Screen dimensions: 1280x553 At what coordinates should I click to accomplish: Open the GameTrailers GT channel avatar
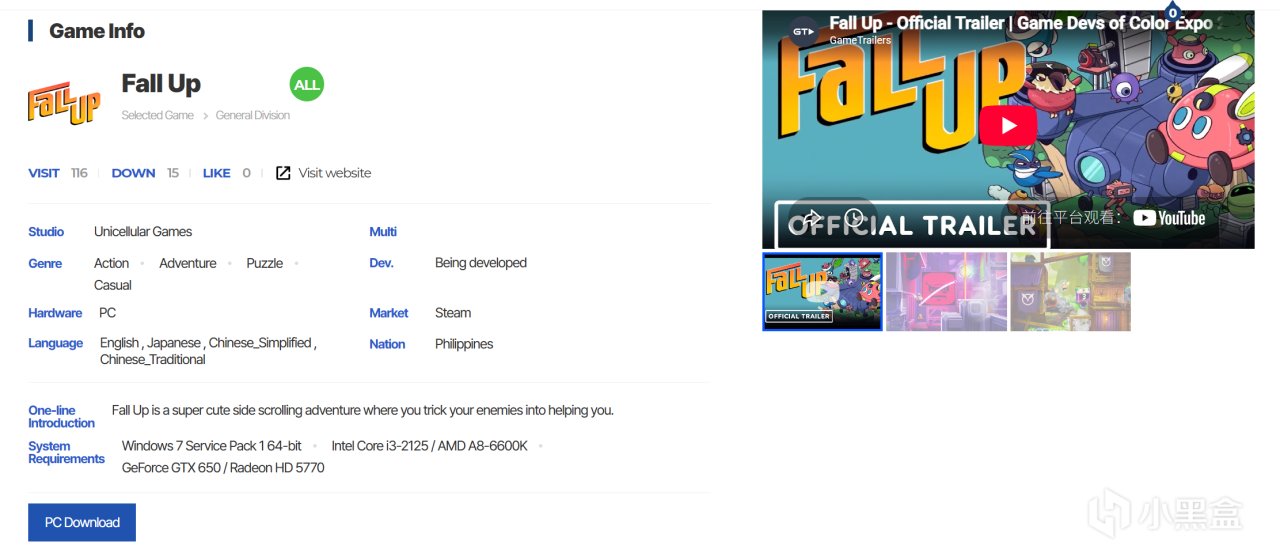tap(803, 31)
